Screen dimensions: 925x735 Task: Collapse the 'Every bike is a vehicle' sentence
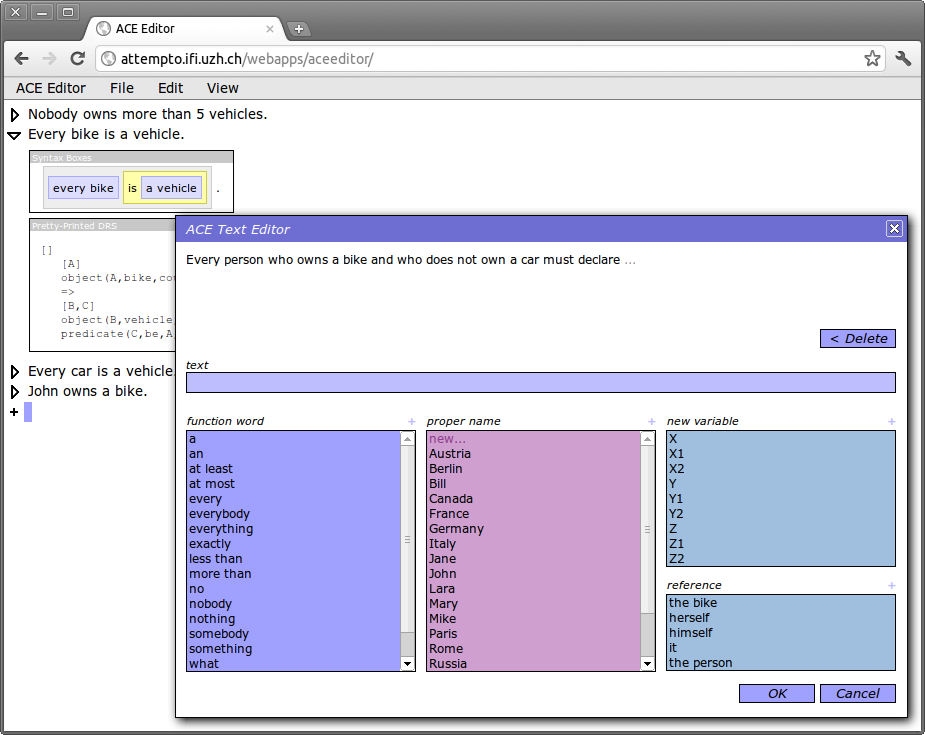pos(15,135)
